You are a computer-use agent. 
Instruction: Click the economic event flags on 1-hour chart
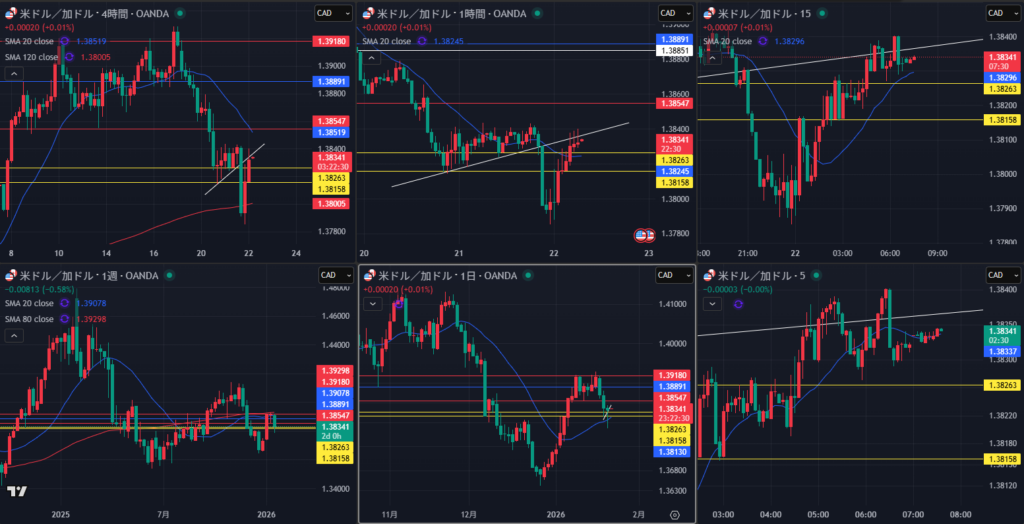pyautogui.click(x=645, y=235)
